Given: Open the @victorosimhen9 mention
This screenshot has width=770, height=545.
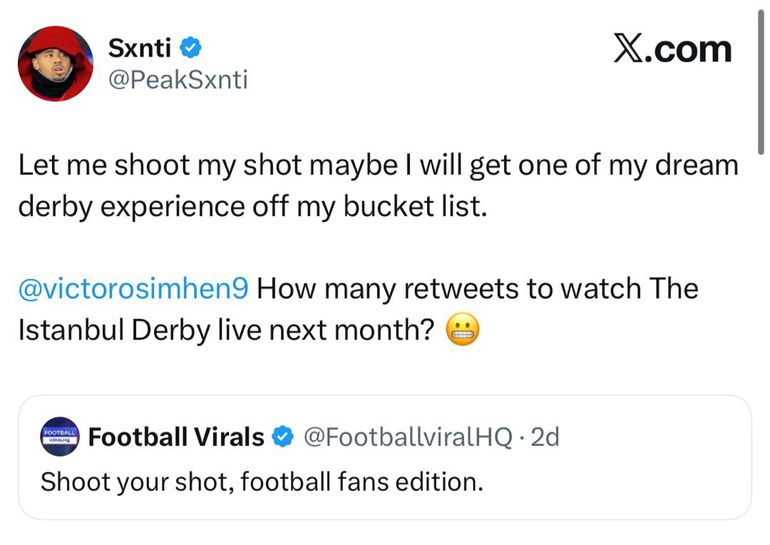Looking at the screenshot, I should [x=135, y=290].
